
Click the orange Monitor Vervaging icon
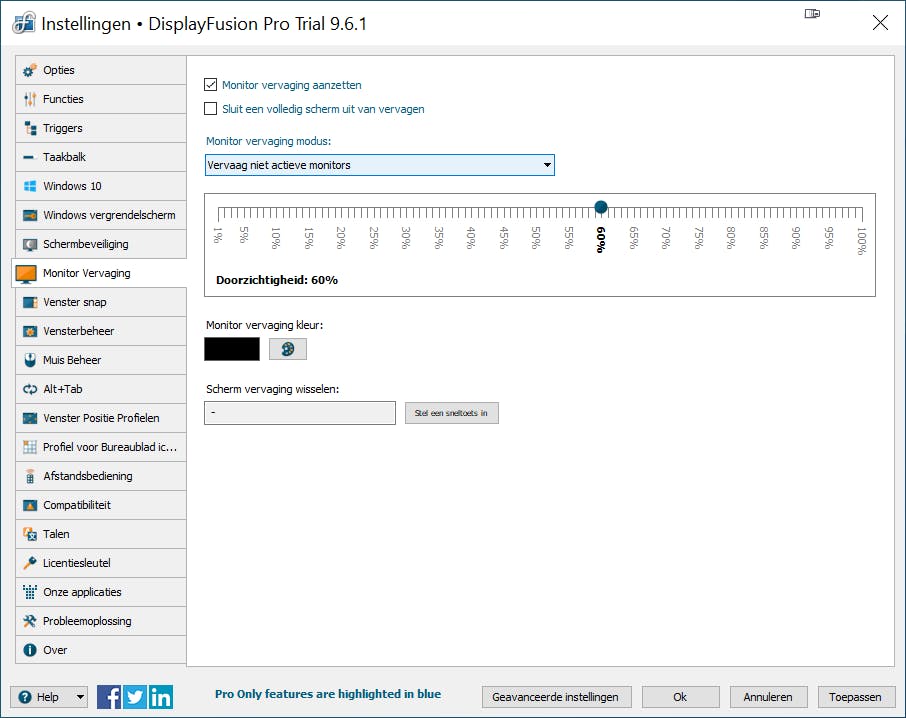[26, 274]
